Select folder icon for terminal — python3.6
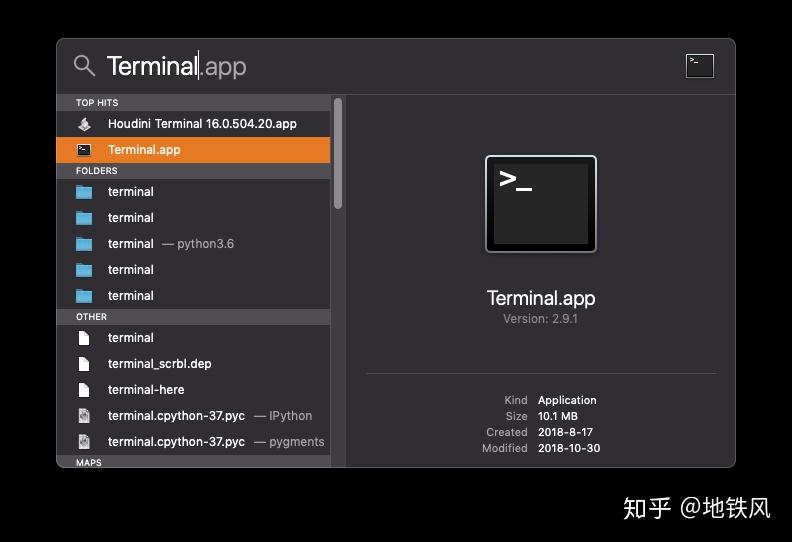Image resolution: width=792 pixels, height=542 pixels. 84,244
